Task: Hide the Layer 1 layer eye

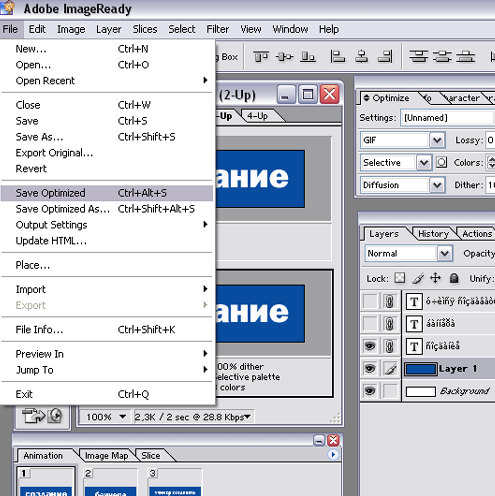Action: (x=370, y=368)
